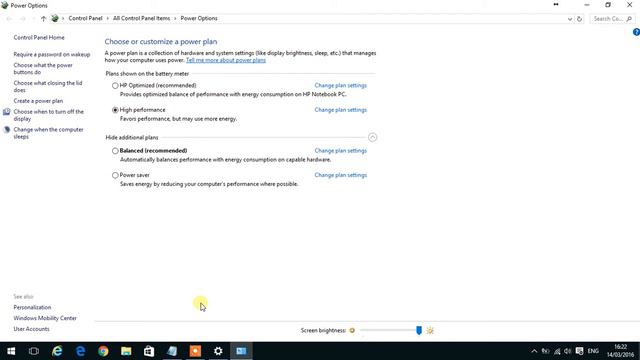The width and height of the screenshot is (640, 360).
Task: Open the Windows Store taskbar icon
Action: point(149,351)
